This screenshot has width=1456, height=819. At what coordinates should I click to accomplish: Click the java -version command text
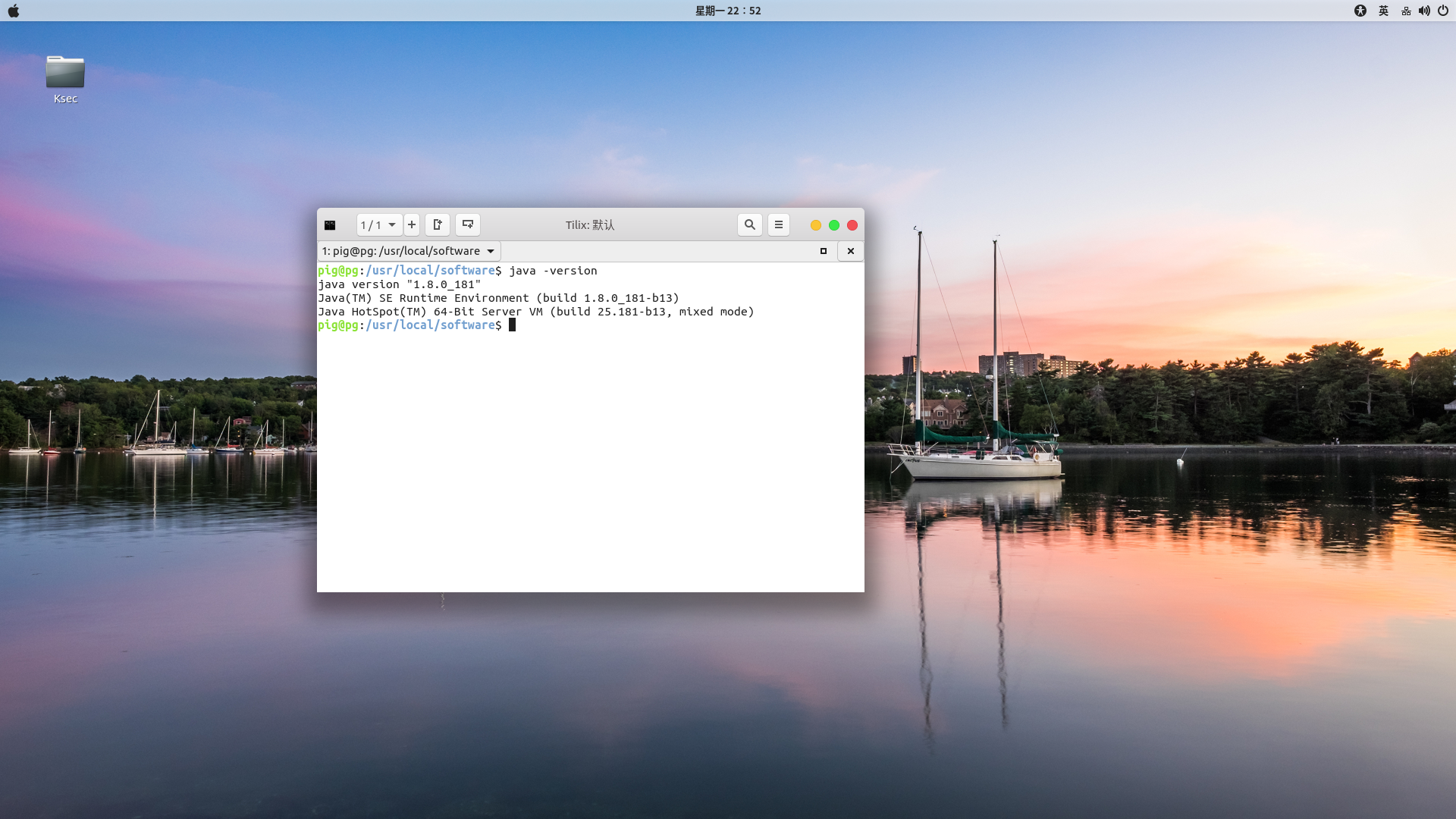tap(554, 271)
